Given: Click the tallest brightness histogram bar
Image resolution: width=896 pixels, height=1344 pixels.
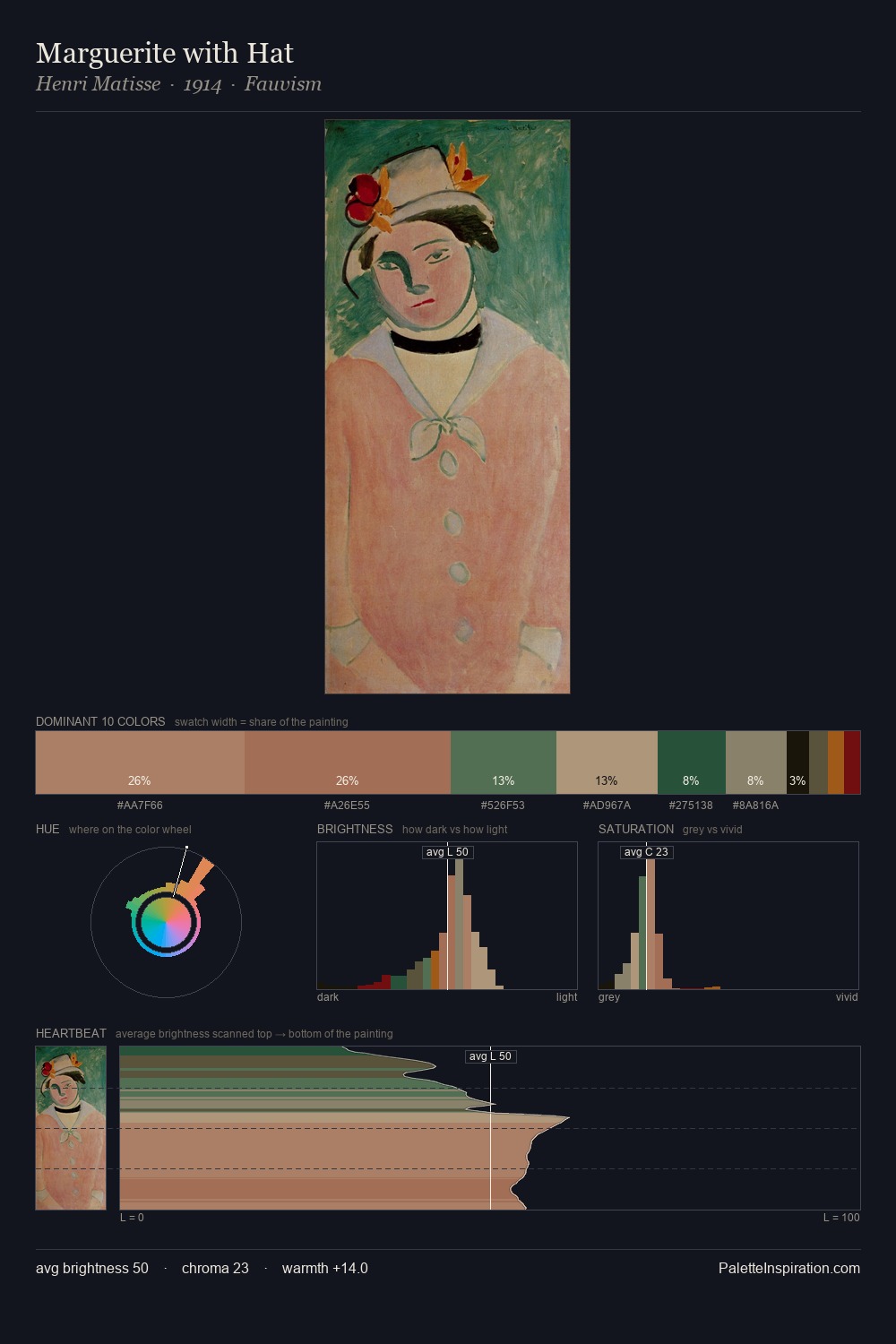Looking at the screenshot, I should coord(460,925).
